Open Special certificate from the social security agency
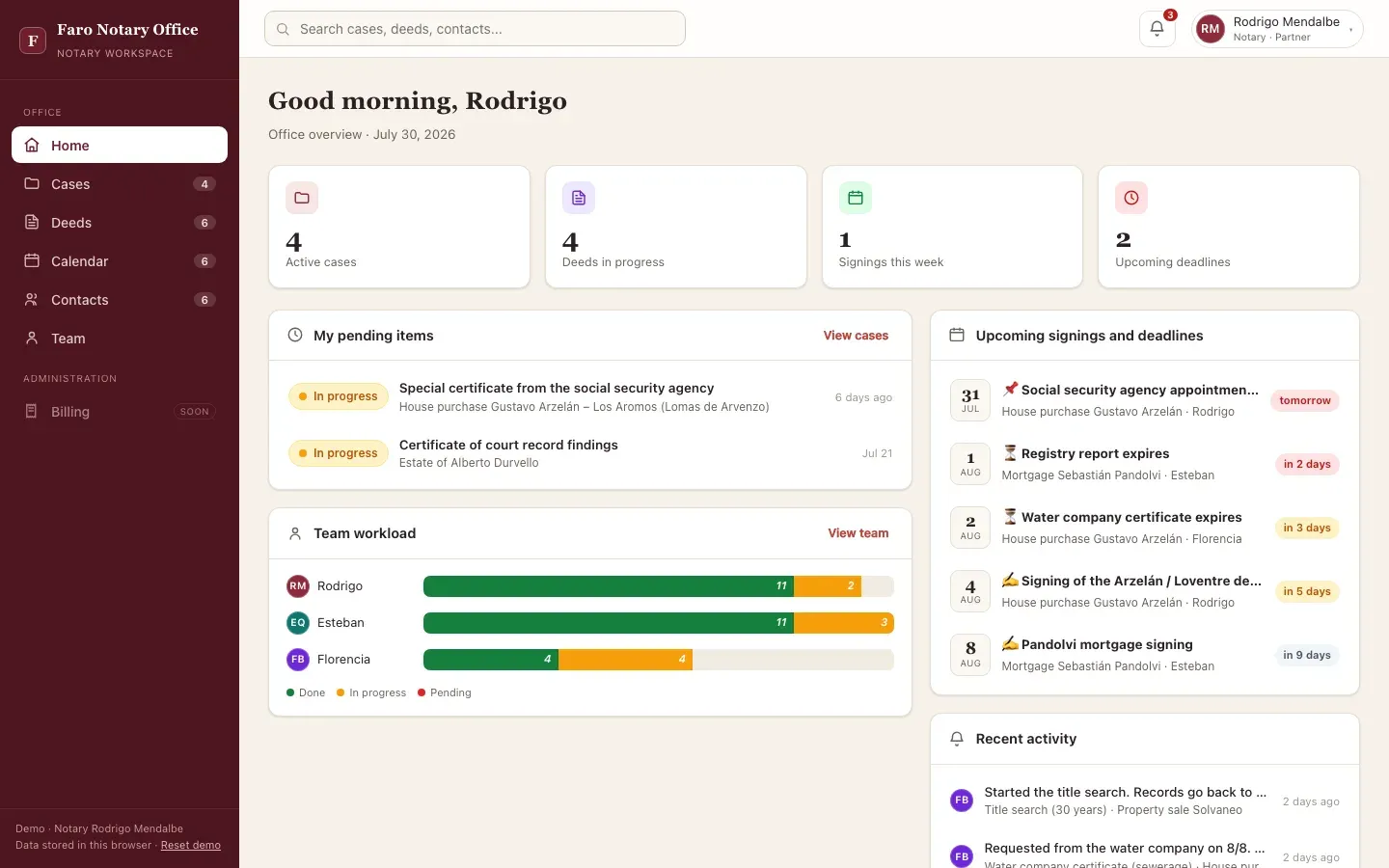This screenshot has width=1389, height=868. [x=590, y=397]
